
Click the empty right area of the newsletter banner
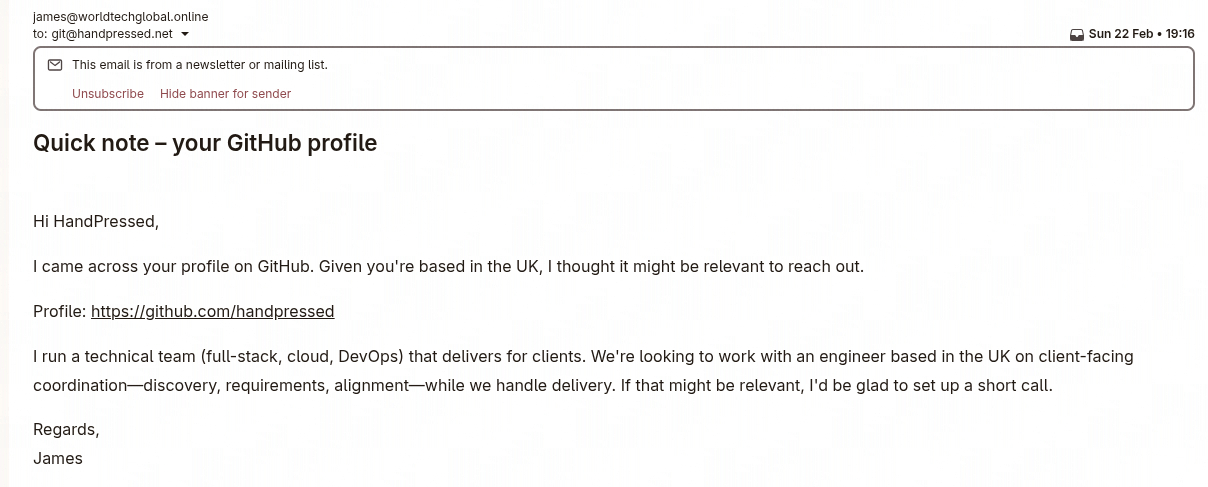point(800,78)
